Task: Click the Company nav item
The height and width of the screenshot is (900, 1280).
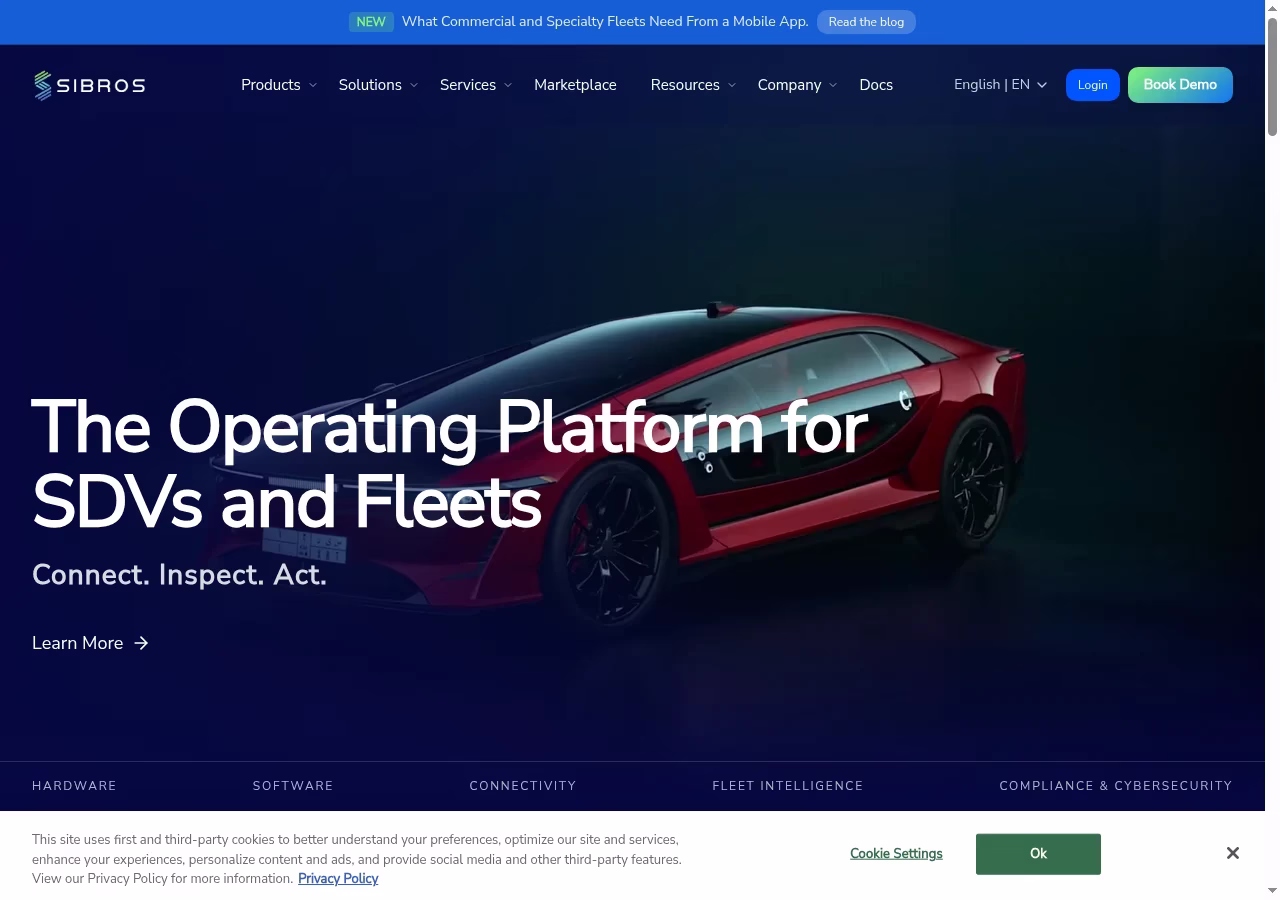Action: [789, 85]
